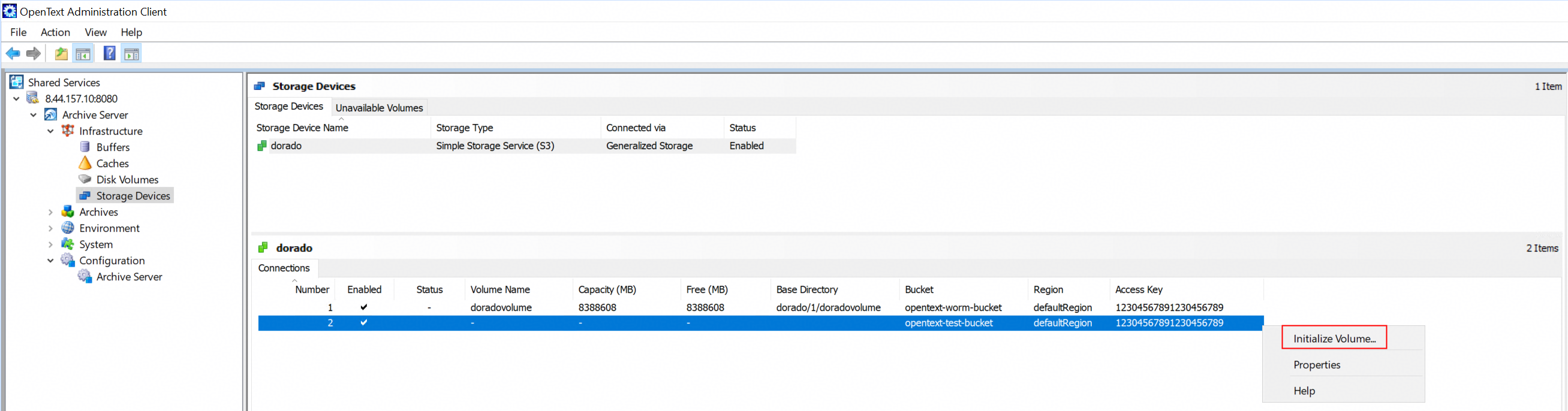Image resolution: width=1568 pixels, height=411 pixels.
Task: Select the Connections tab
Action: [284, 268]
